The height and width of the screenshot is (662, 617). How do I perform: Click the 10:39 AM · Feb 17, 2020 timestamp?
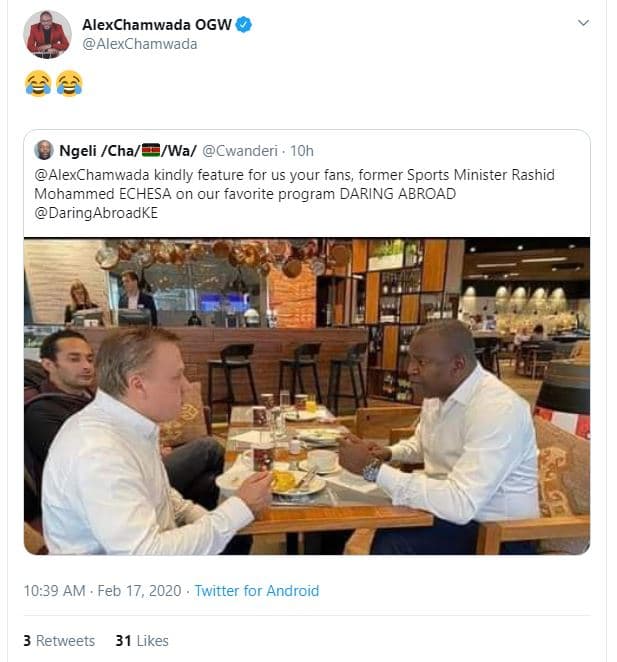pyautogui.click(x=102, y=591)
